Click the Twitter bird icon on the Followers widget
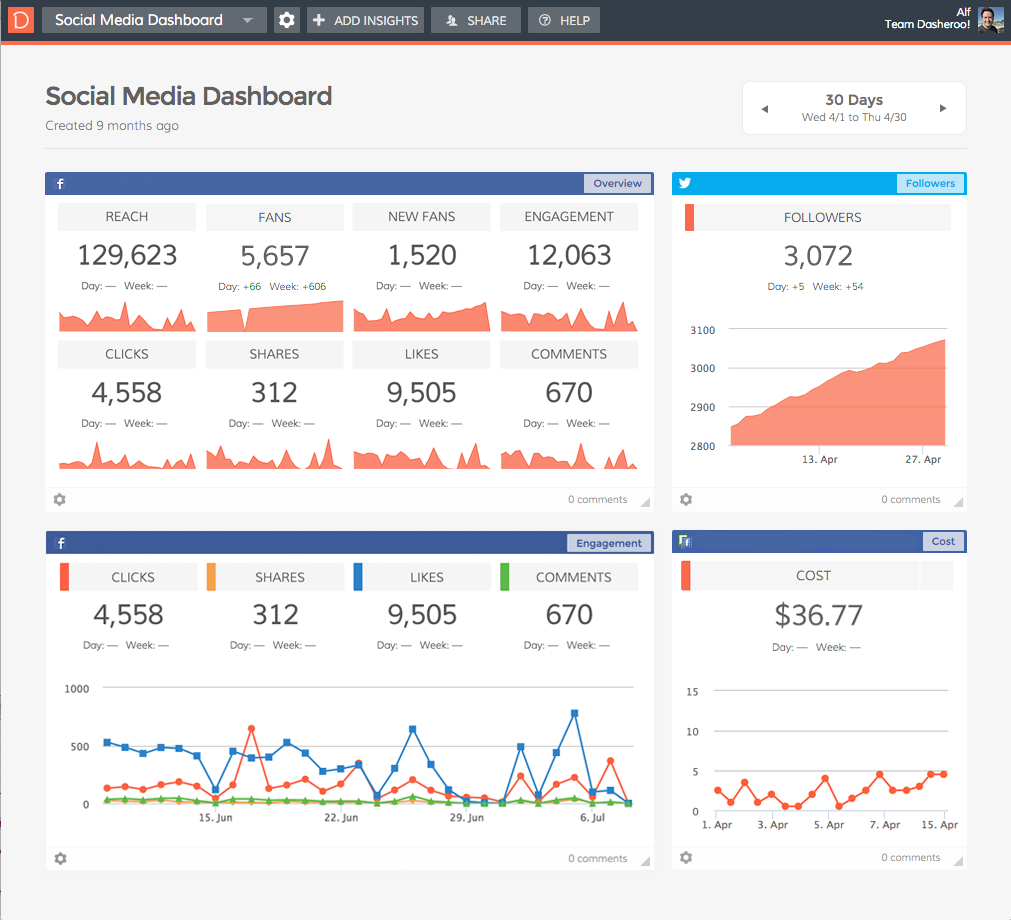 pyautogui.click(x=684, y=183)
